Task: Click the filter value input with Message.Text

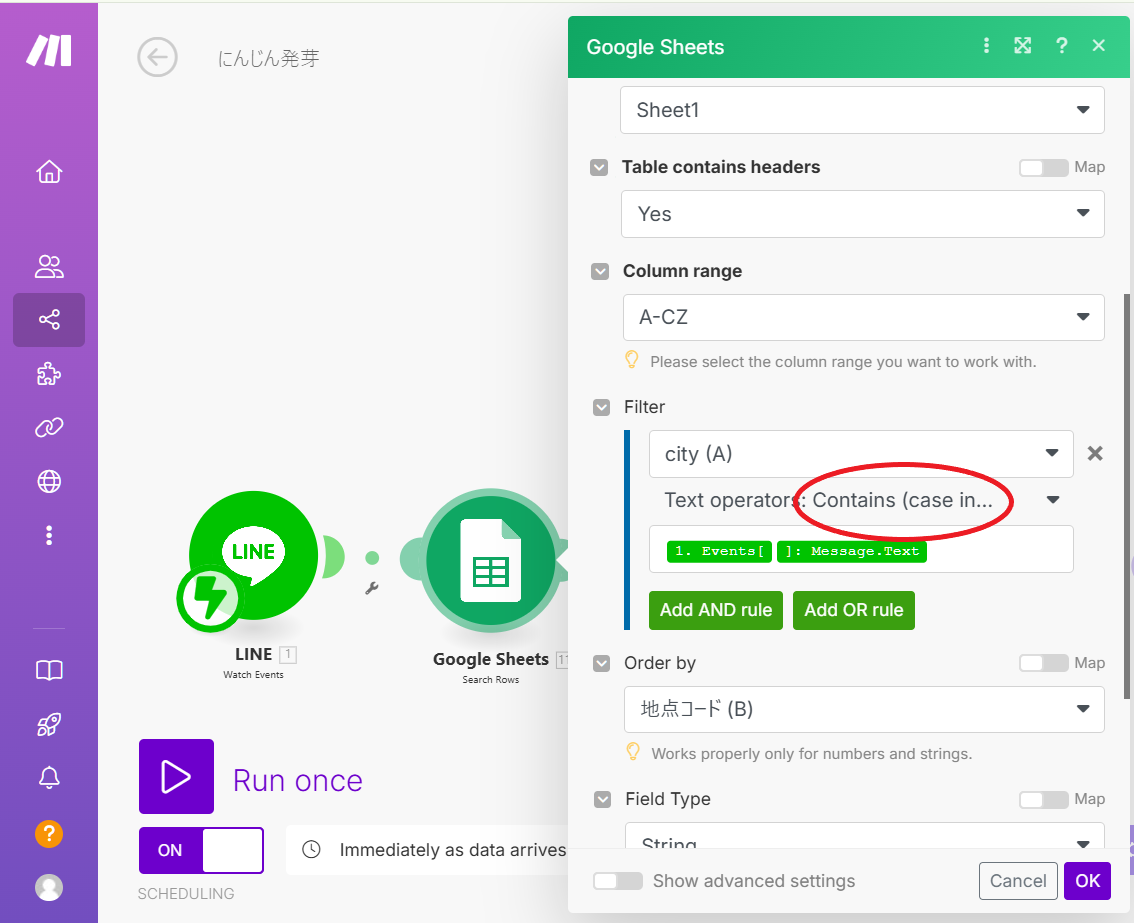Action: (861, 550)
